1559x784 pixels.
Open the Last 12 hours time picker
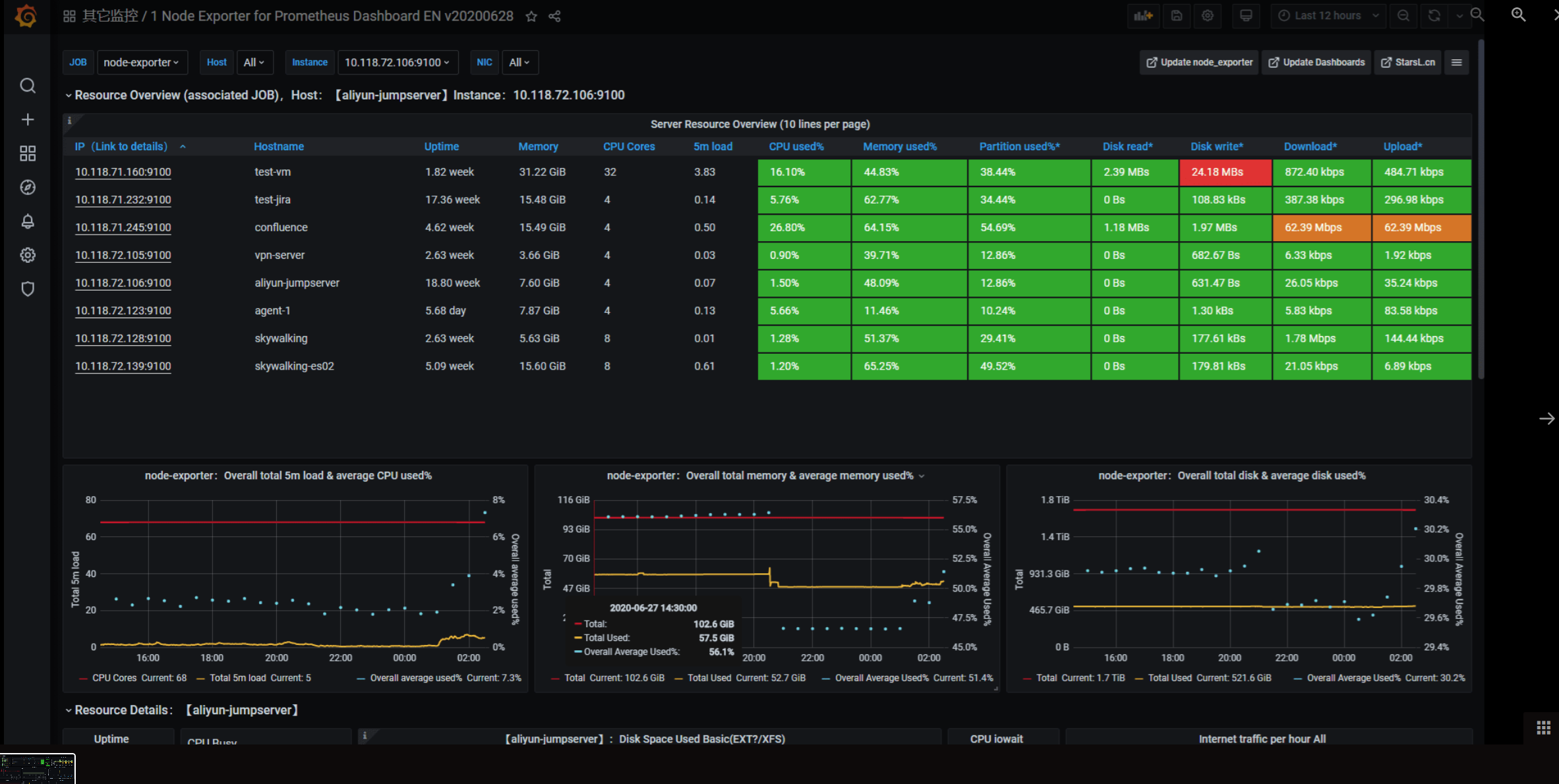tap(1328, 15)
